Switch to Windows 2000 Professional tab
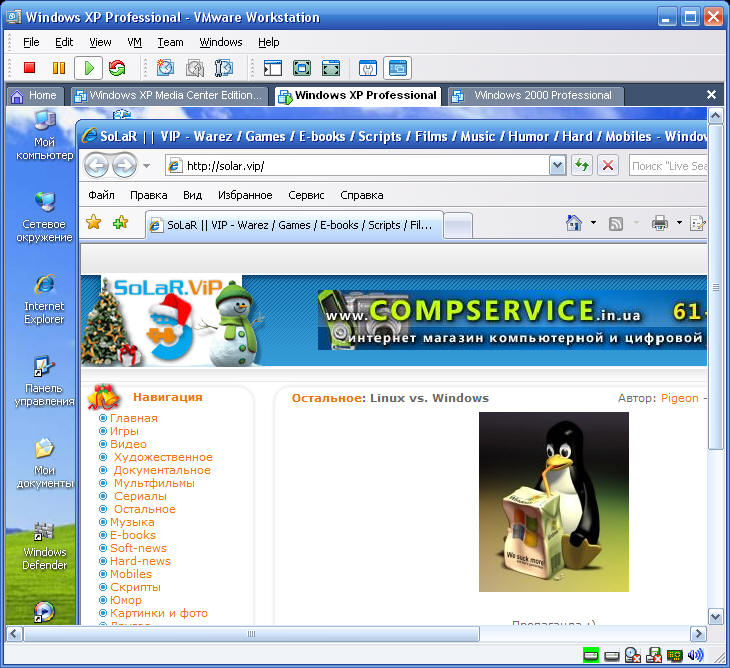 (x=541, y=96)
